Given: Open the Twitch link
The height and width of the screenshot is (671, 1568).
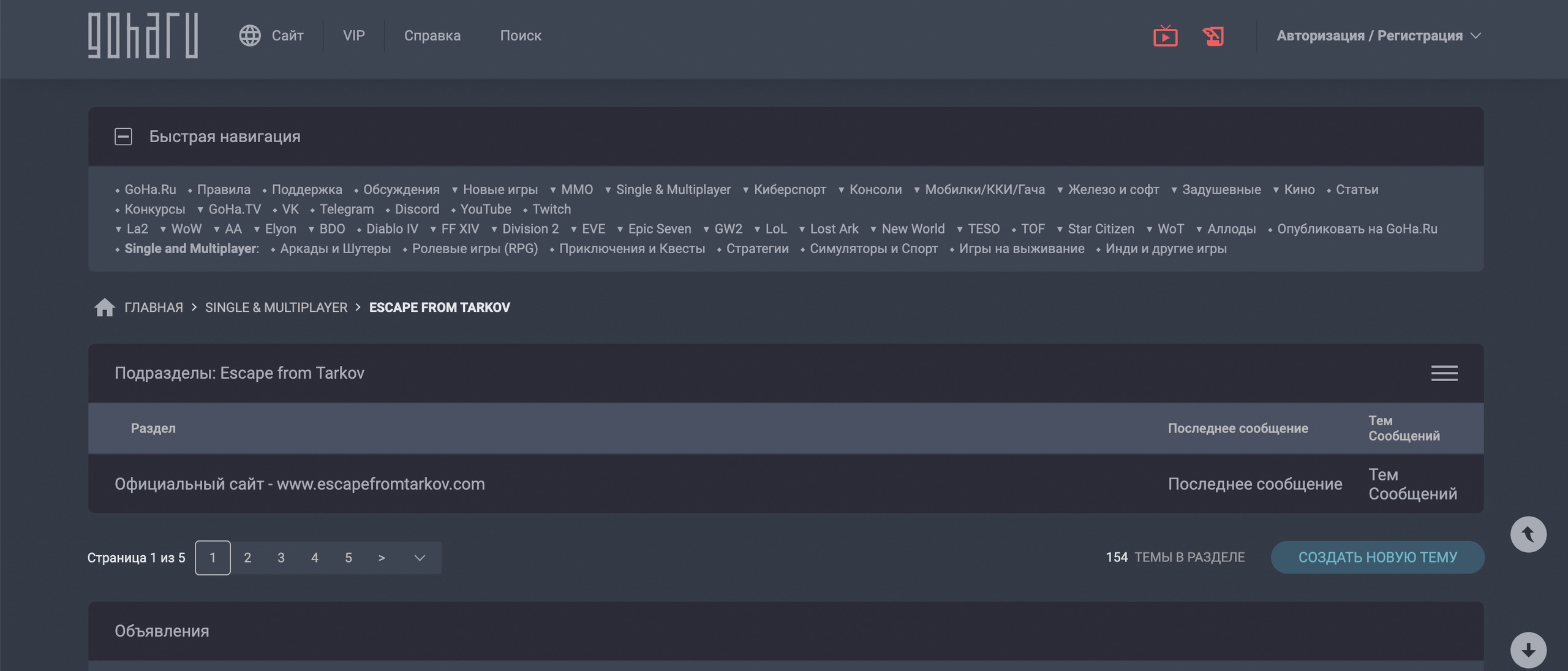Looking at the screenshot, I should tap(551, 209).
